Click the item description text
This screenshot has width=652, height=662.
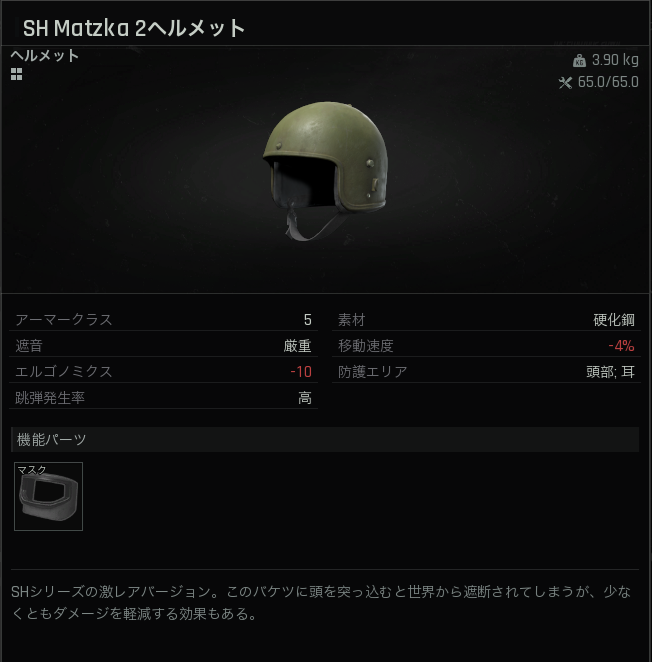[x=321, y=602]
